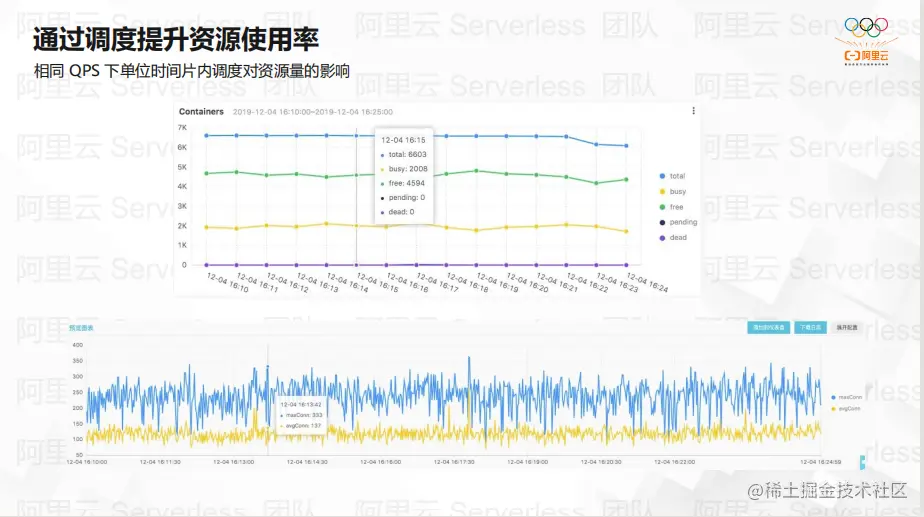Click the 添加到仪表盘 button
924x517 pixels.
[768, 328]
